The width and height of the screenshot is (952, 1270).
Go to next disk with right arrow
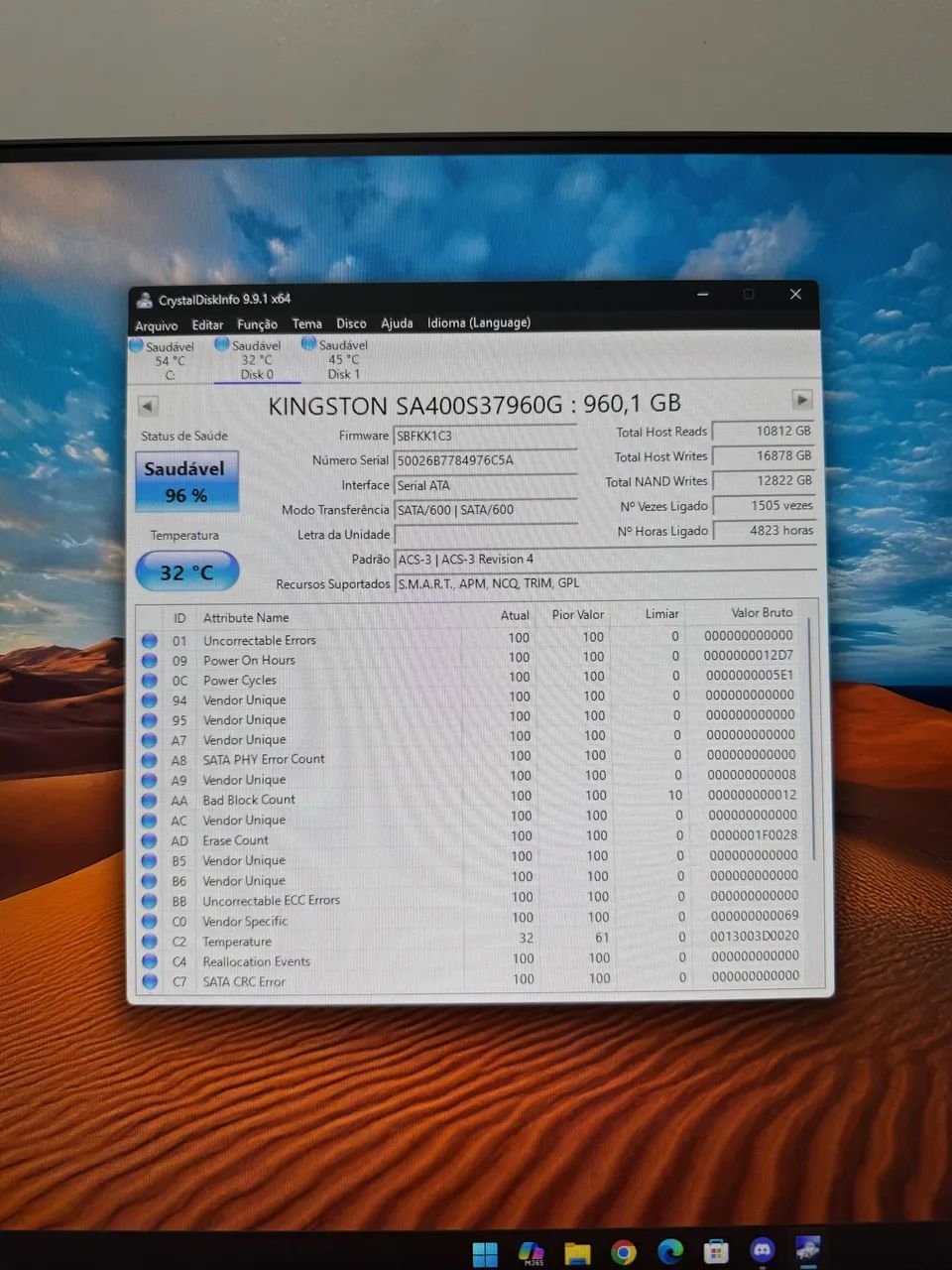802,400
